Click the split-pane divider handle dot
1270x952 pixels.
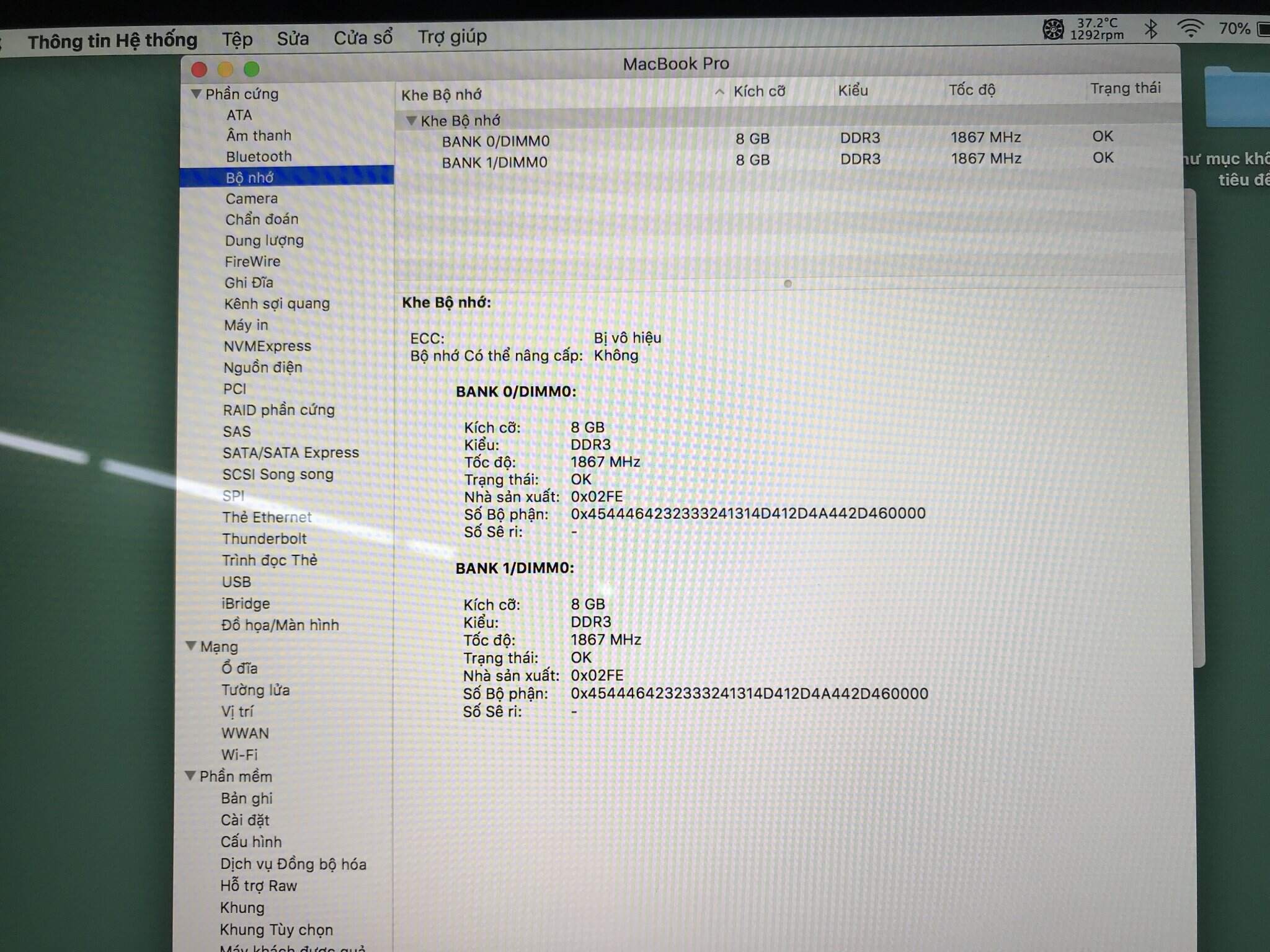pos(788,284)
